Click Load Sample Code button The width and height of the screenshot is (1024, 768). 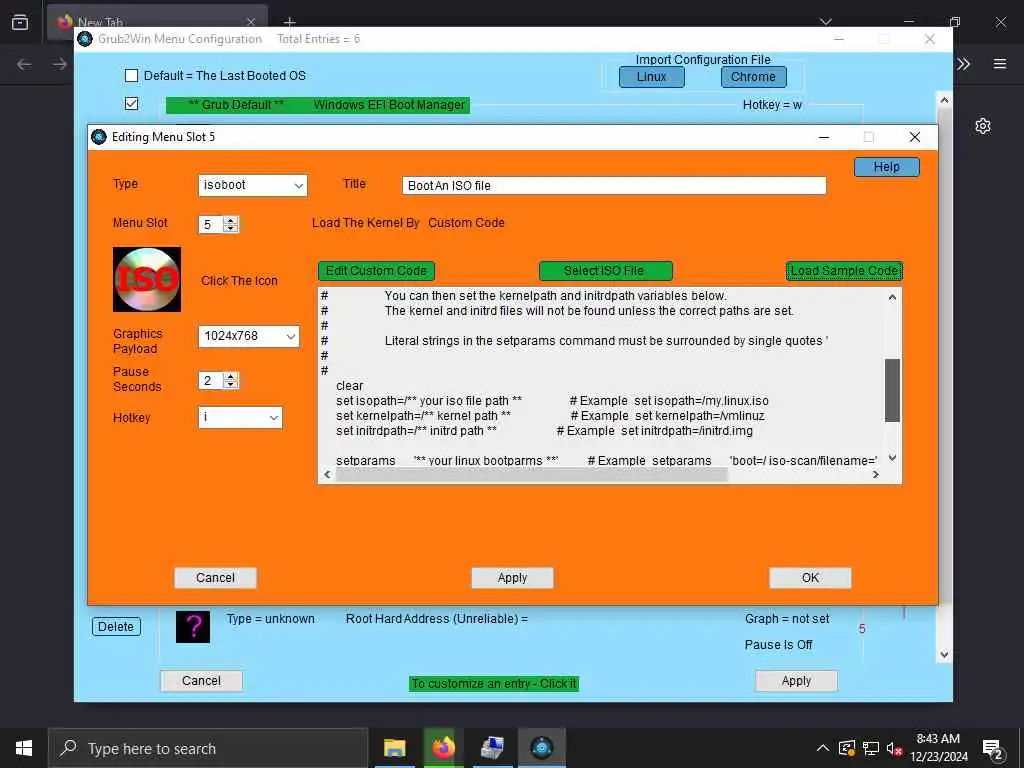pos(844,271)
